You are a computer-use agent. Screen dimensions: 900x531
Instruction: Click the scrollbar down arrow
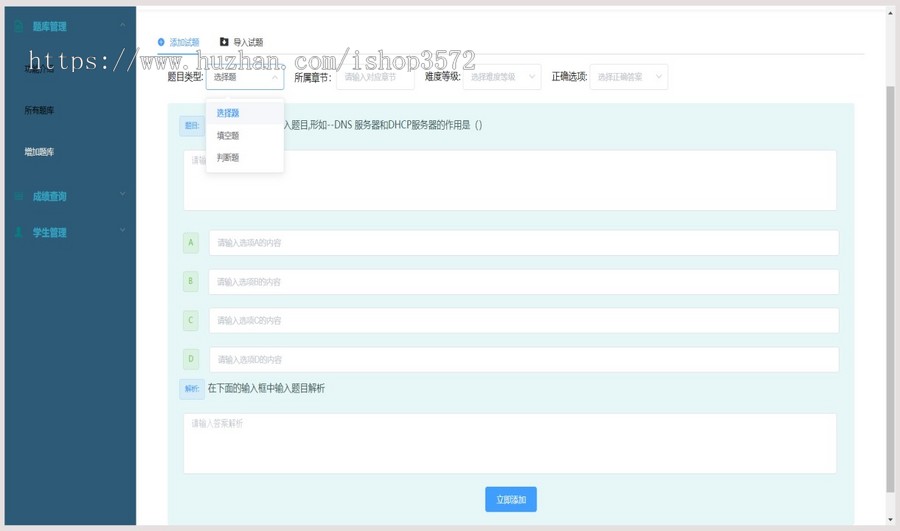click(x=890, y=520)
